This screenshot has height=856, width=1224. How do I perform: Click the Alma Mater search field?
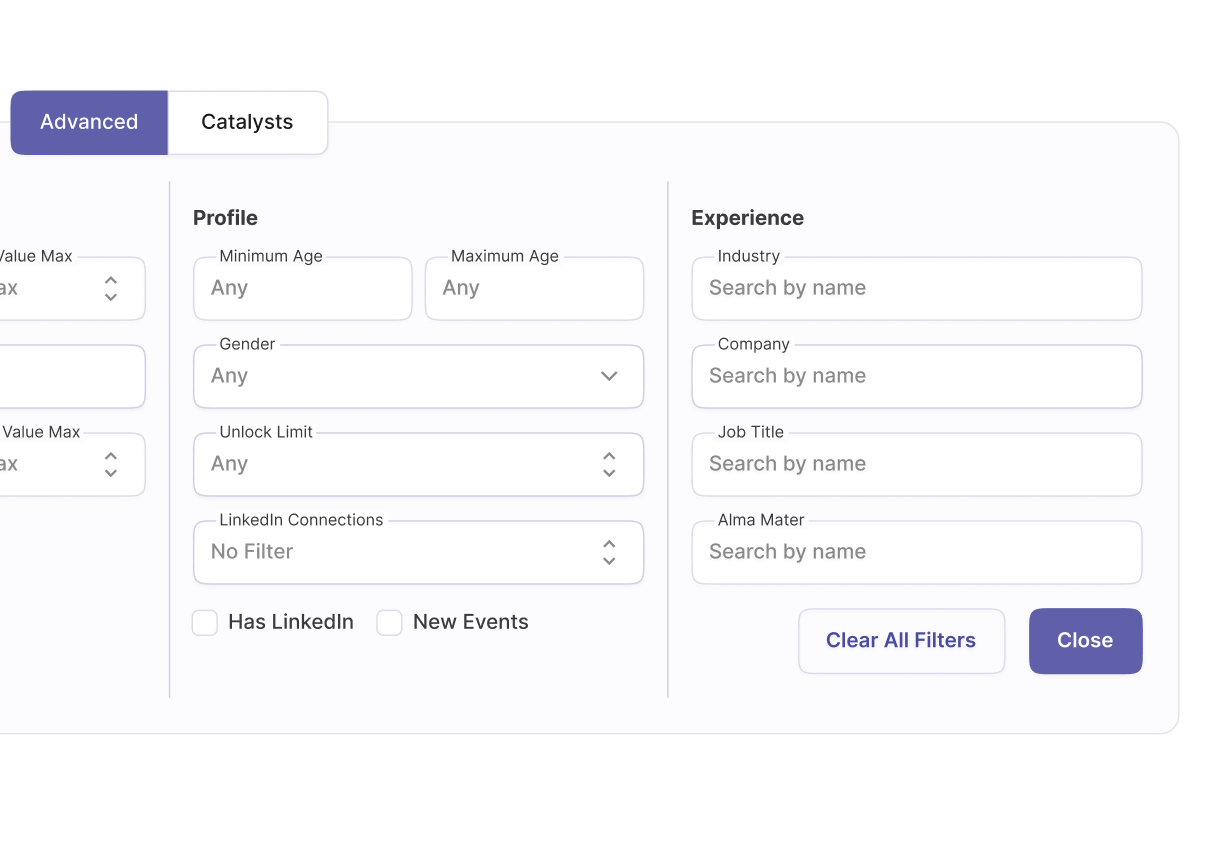click(916, 553)
